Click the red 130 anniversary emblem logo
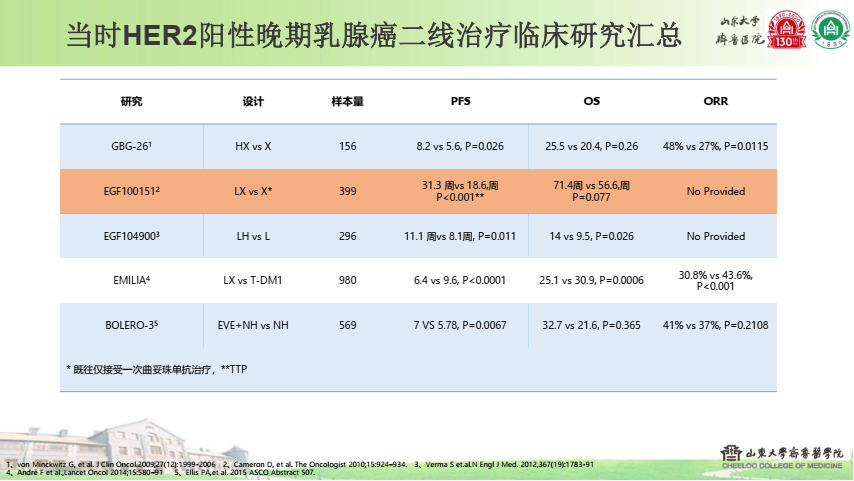 click(786, 29)
